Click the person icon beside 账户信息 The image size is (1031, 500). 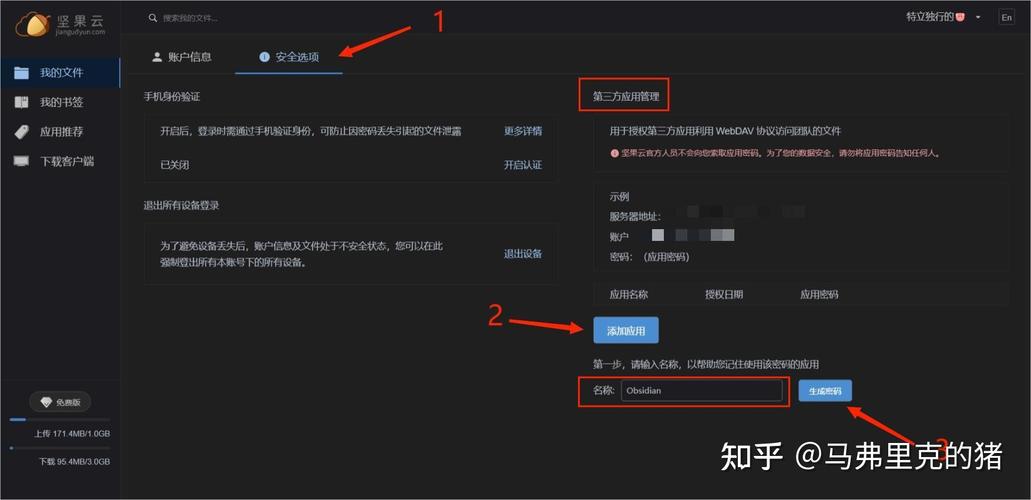157,57
